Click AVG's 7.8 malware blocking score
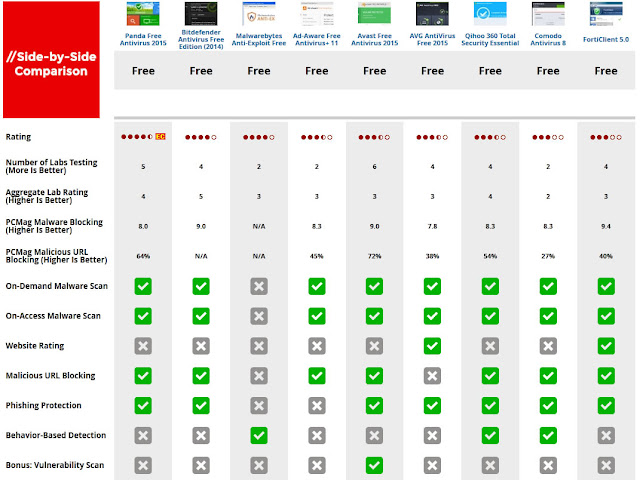This screenshot has height=480, width=640. click(432, 227)
